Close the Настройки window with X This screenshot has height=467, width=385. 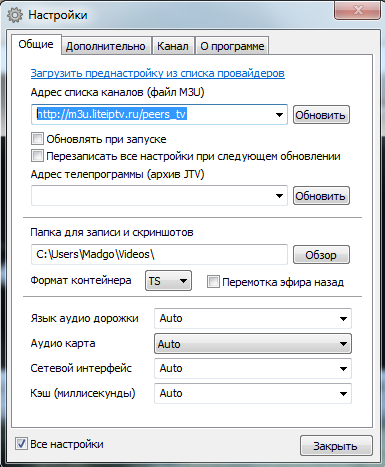coord(357,10)
